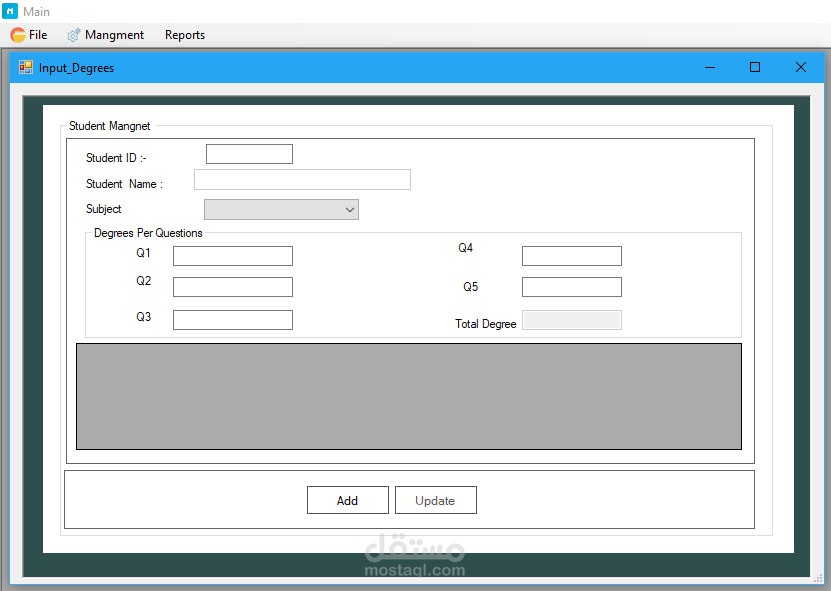831x591 pixels.
Task: Click the 'Student Mangnet' group title
Action: (x=109, y=126)
